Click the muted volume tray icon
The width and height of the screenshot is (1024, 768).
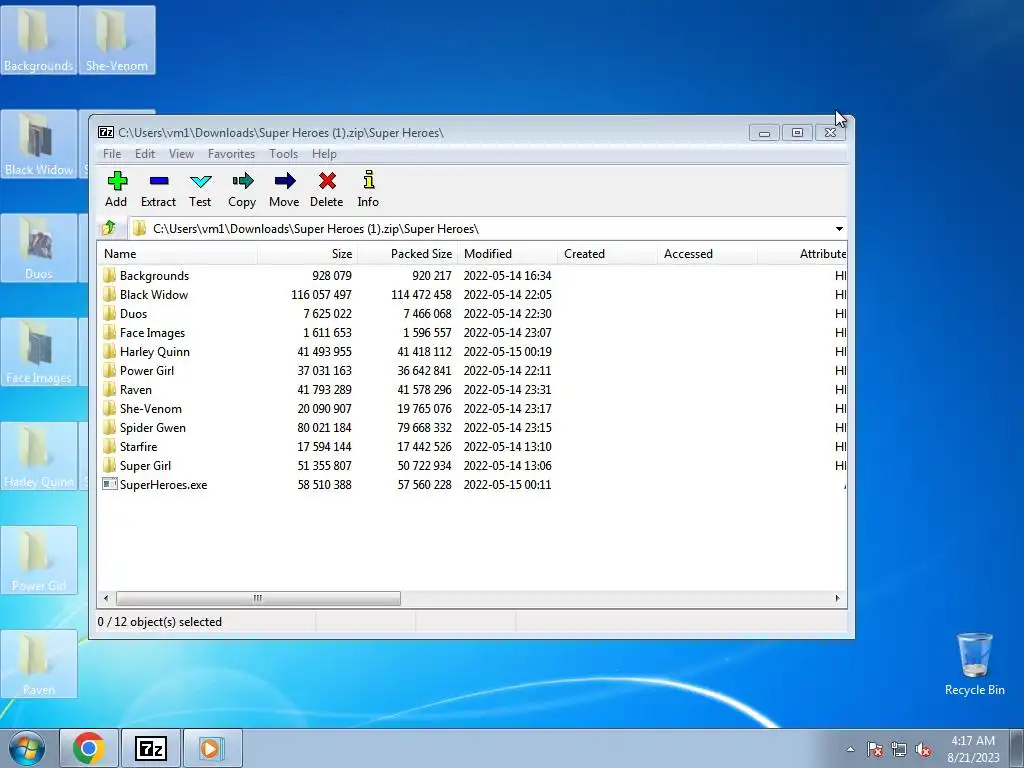tap(923, 749)
